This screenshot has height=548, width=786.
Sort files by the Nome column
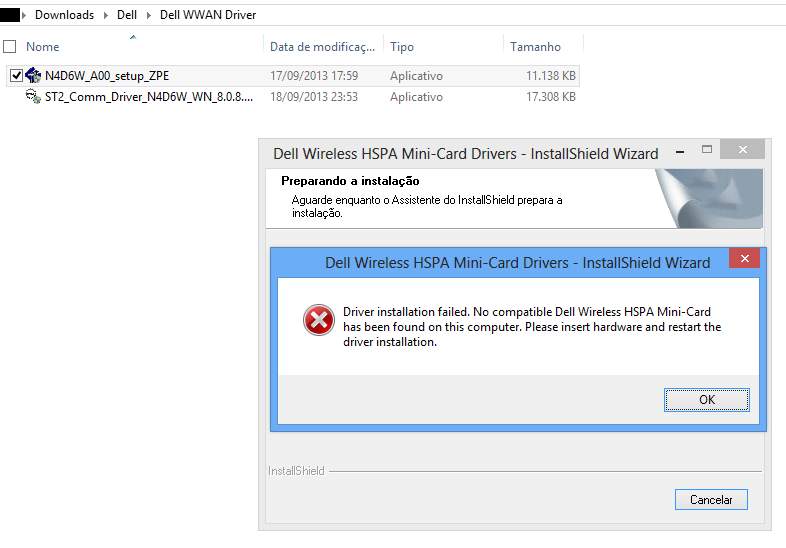pos(43,47)
